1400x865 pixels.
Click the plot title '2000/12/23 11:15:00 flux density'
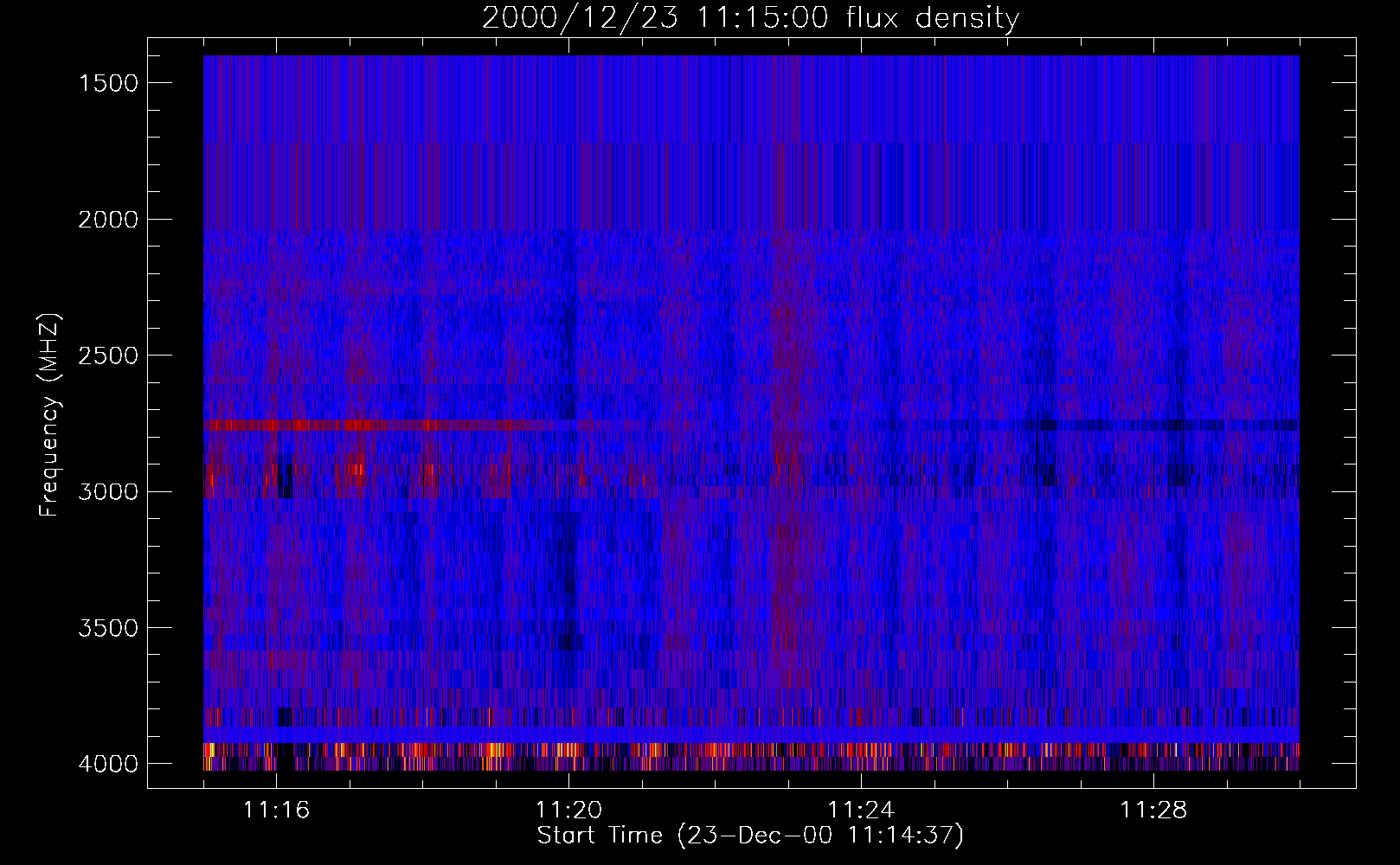[x=750, y=18]
